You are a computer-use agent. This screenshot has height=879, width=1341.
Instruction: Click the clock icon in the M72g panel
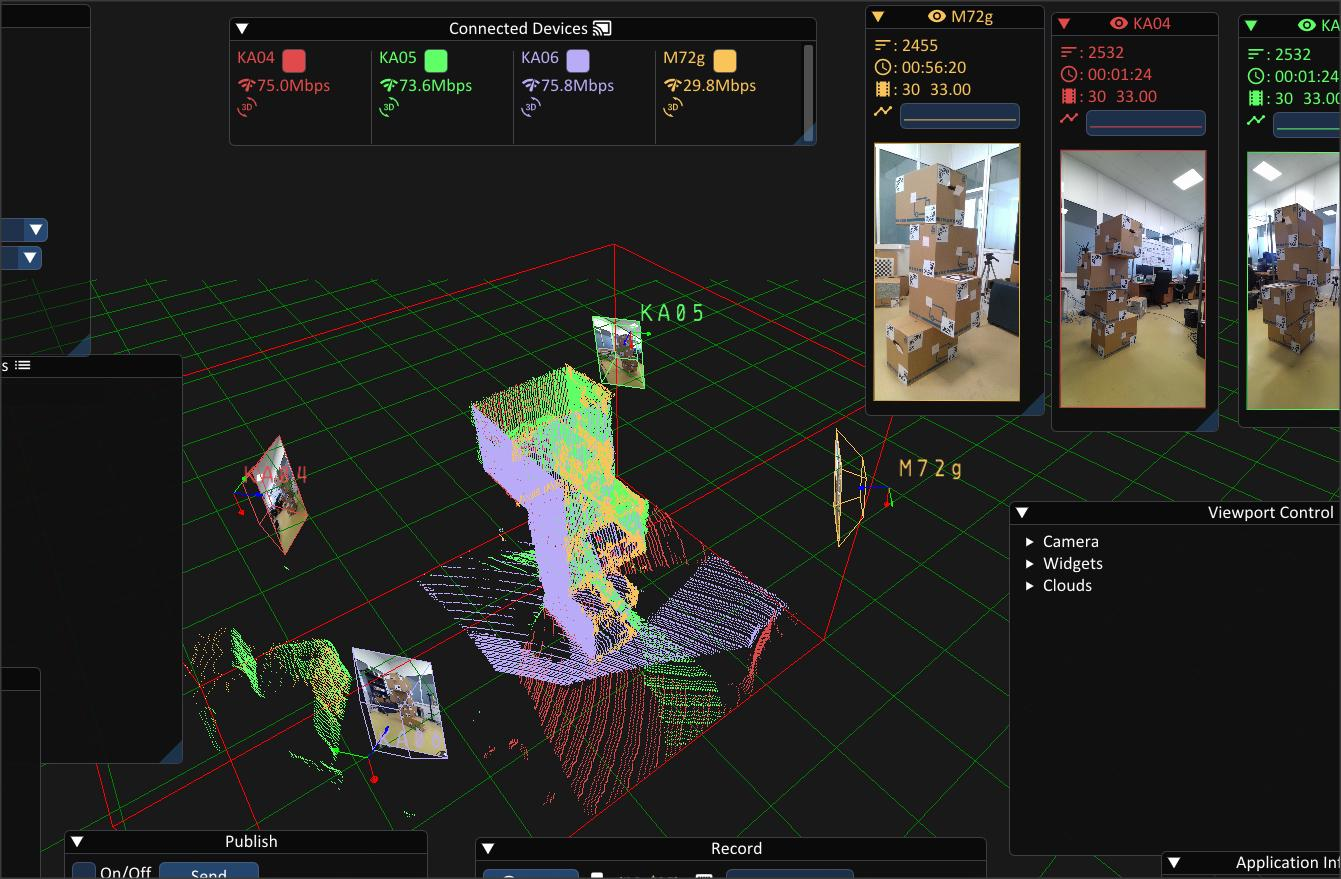tap(882, 67)
